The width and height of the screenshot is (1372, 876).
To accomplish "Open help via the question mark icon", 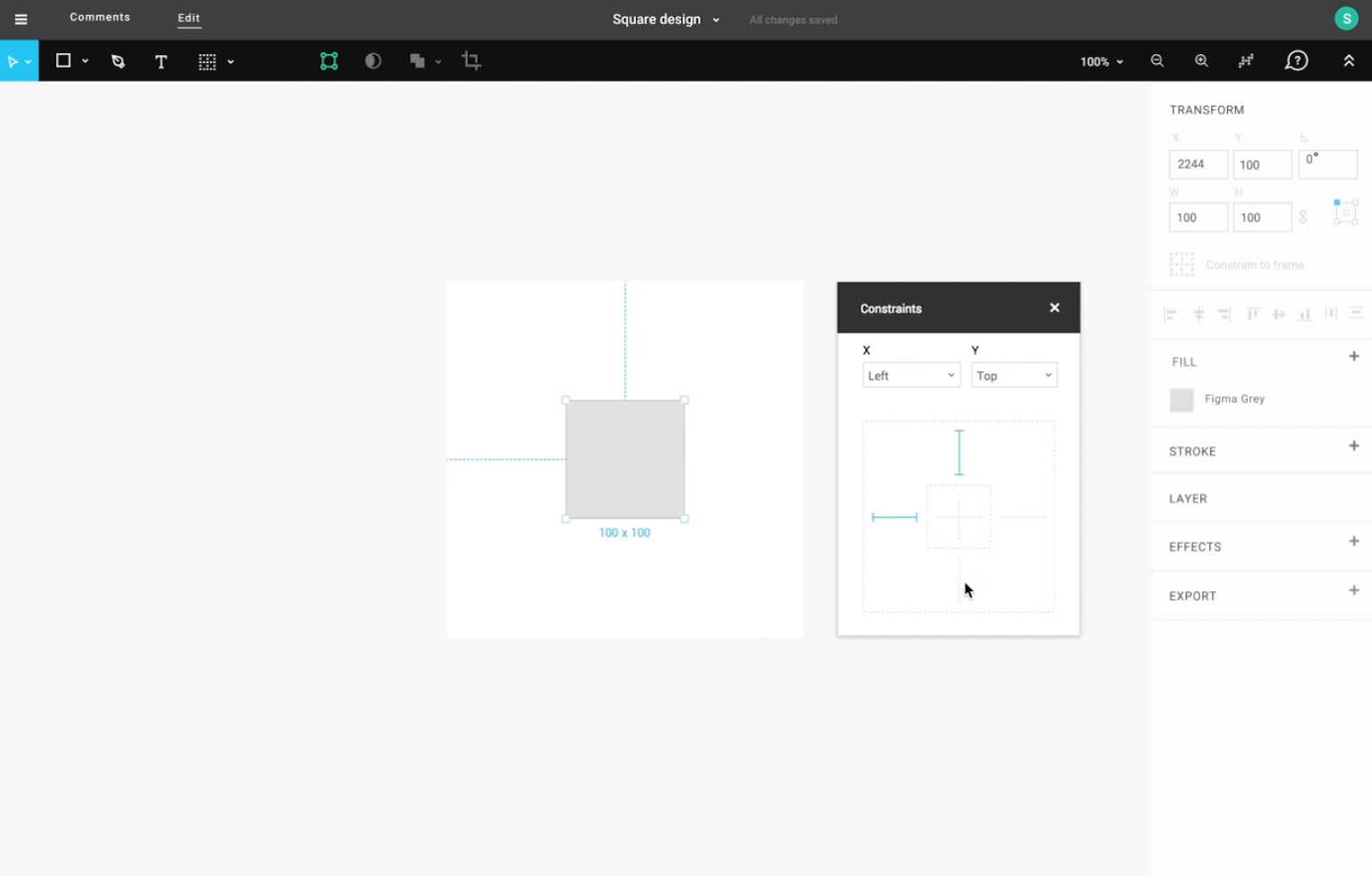I will (x=1296, y=61).
